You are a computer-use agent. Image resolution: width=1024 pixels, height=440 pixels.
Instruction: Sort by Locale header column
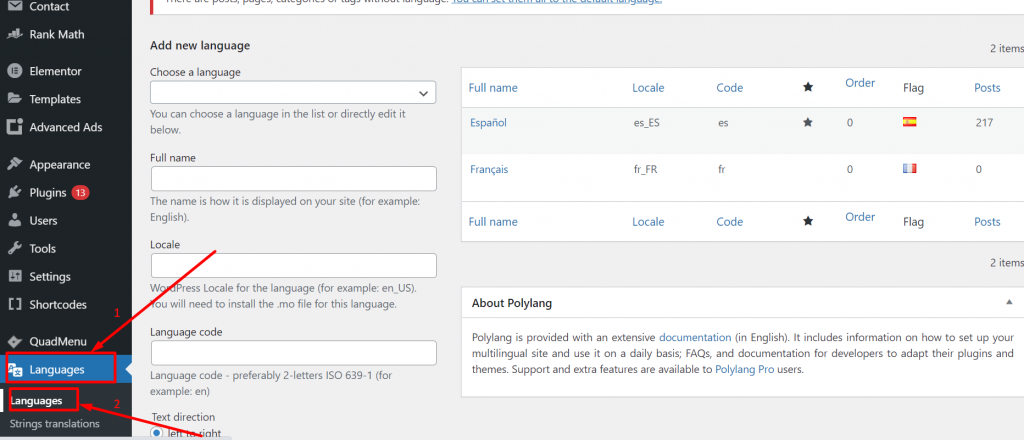pos(648,87)
